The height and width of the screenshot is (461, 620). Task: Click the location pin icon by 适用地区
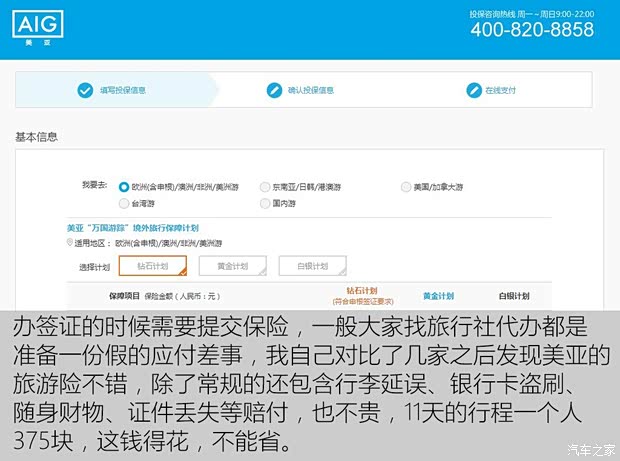point(69,243)
